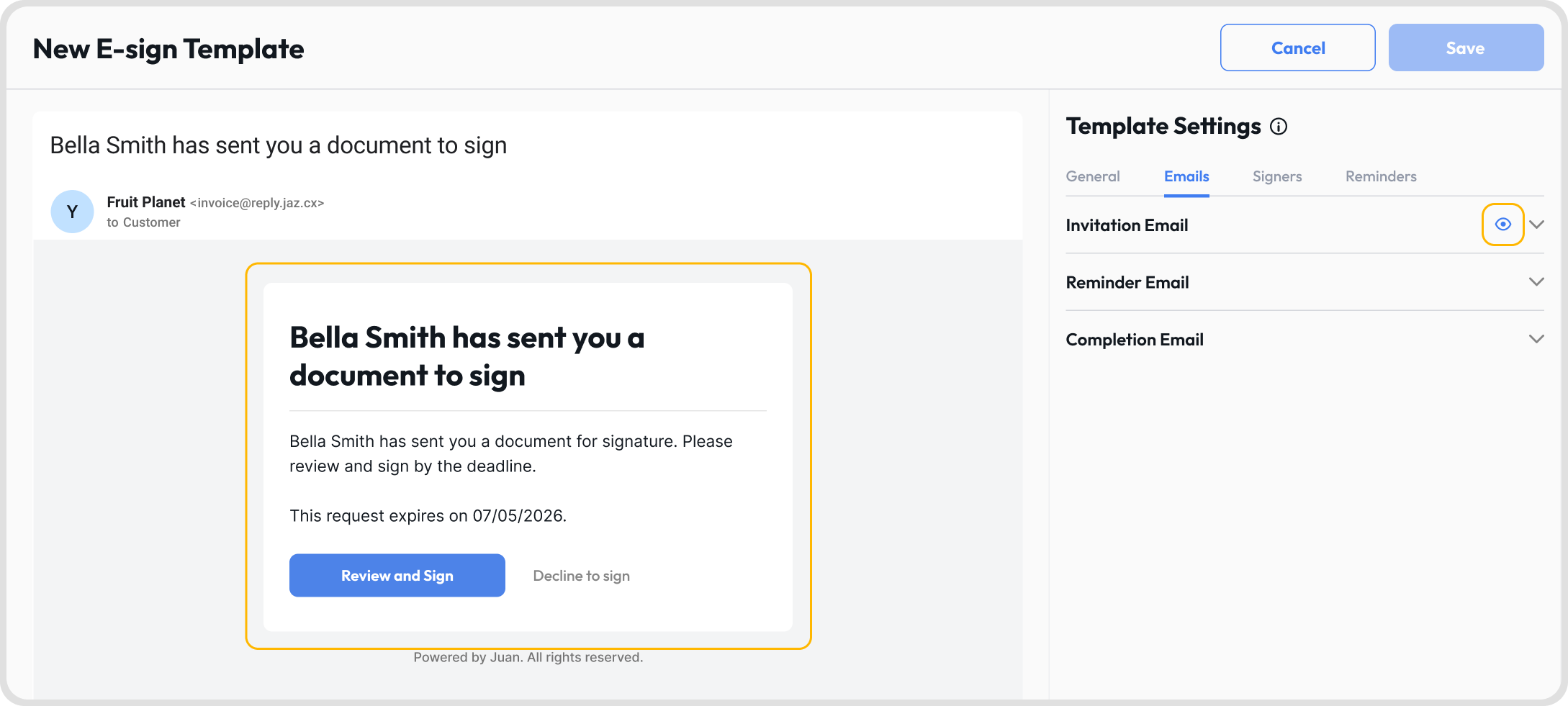Expand the Completion Email section chevron

(1536, 339)
